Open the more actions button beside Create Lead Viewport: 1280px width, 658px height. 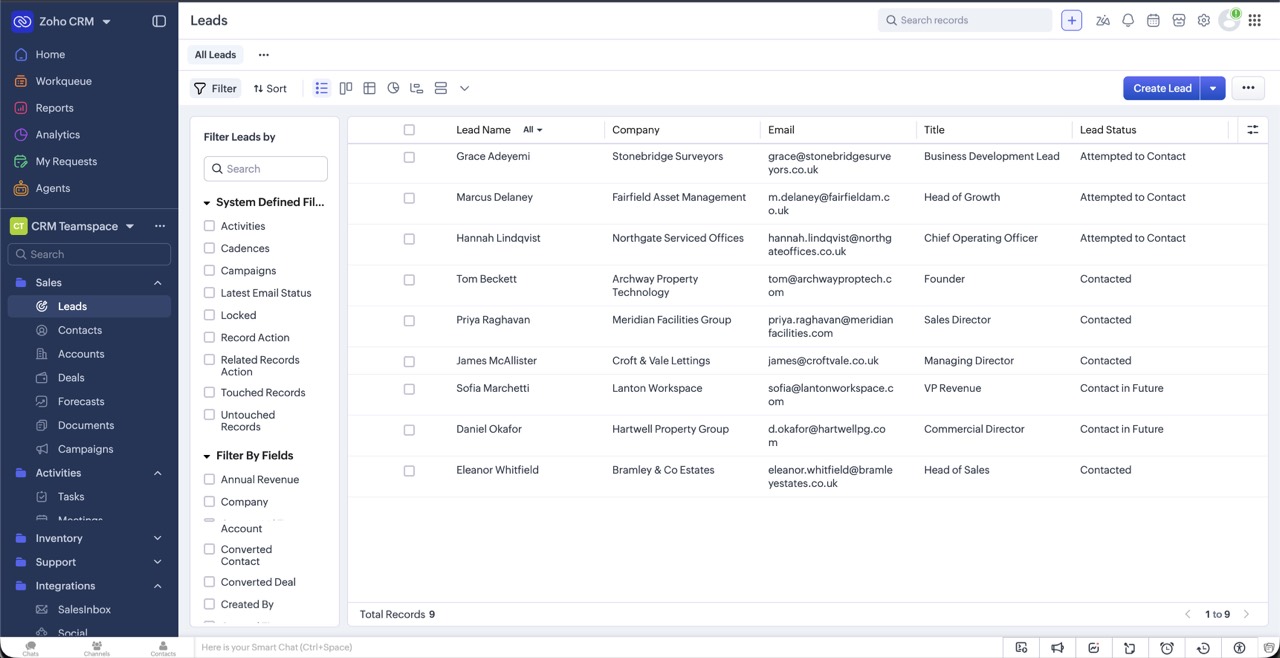coord(1248,88)
